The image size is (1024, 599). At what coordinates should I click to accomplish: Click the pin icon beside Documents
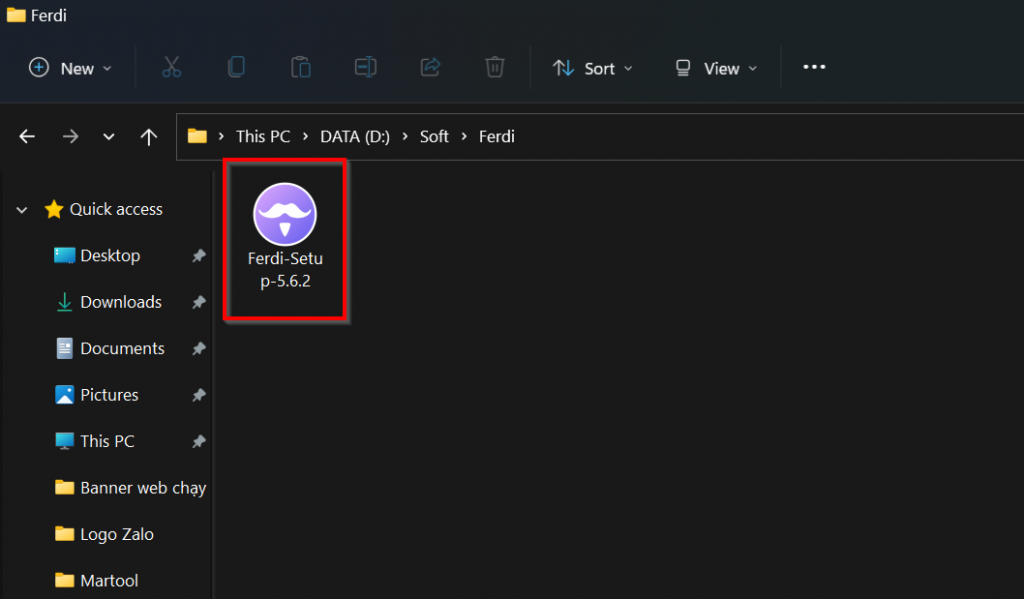point(199,348)
